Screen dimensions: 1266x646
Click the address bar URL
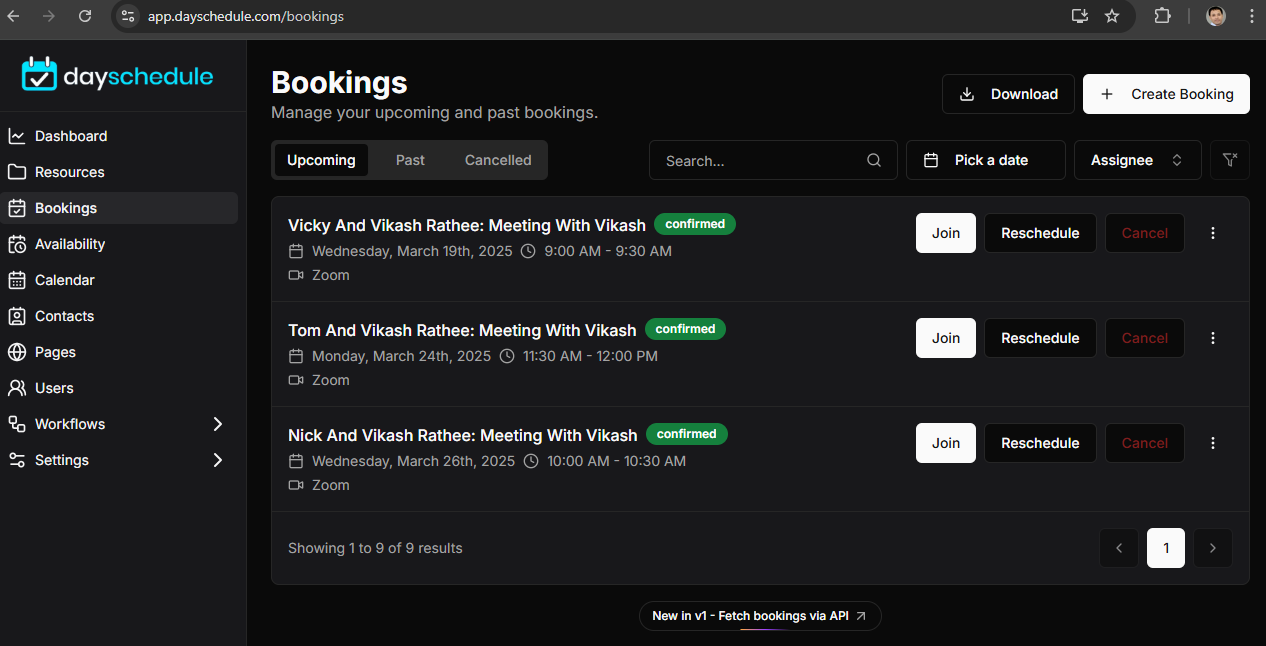coord(246,16)
